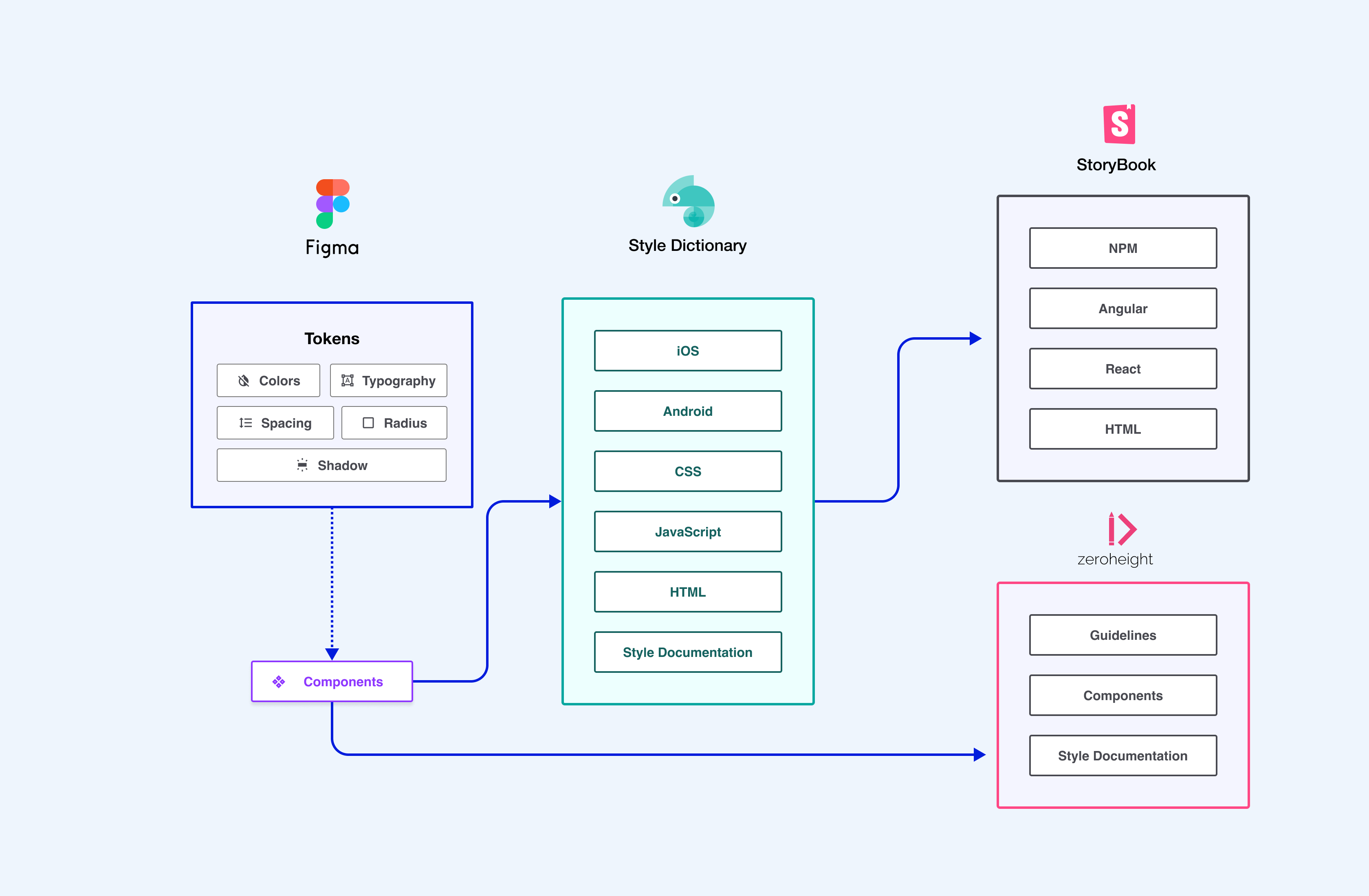Viewport: 1369px width, 896px height.
Task: Select the Spacing token box
Action: tap(275, 423)
